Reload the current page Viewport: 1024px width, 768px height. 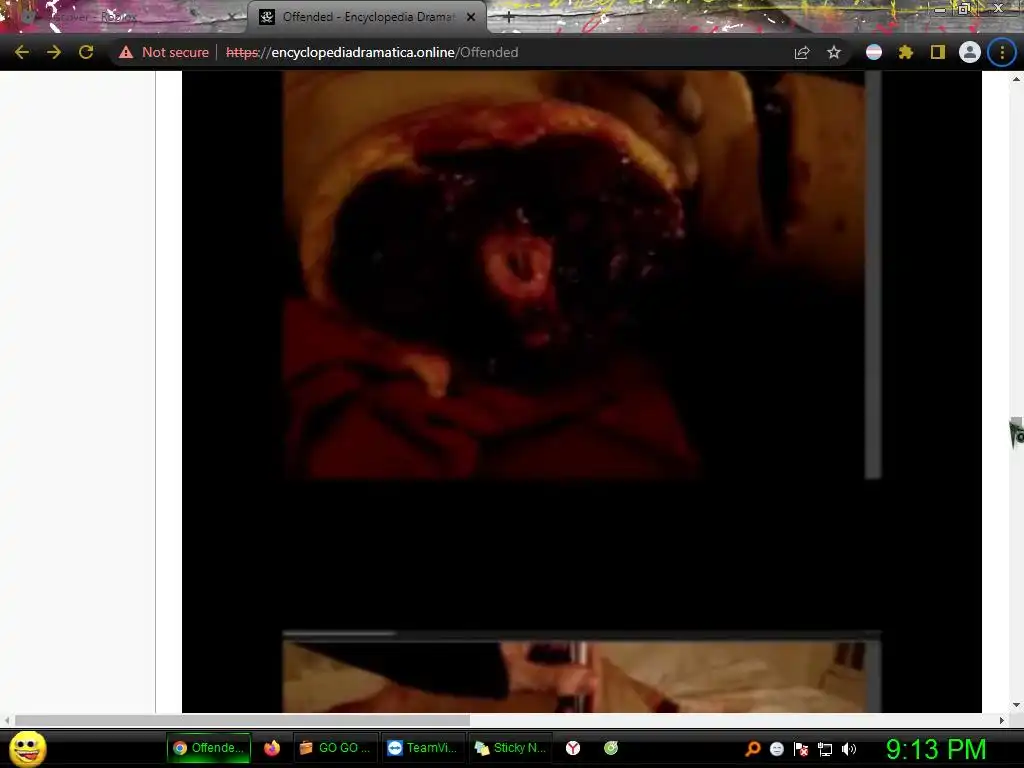[86, 52]
